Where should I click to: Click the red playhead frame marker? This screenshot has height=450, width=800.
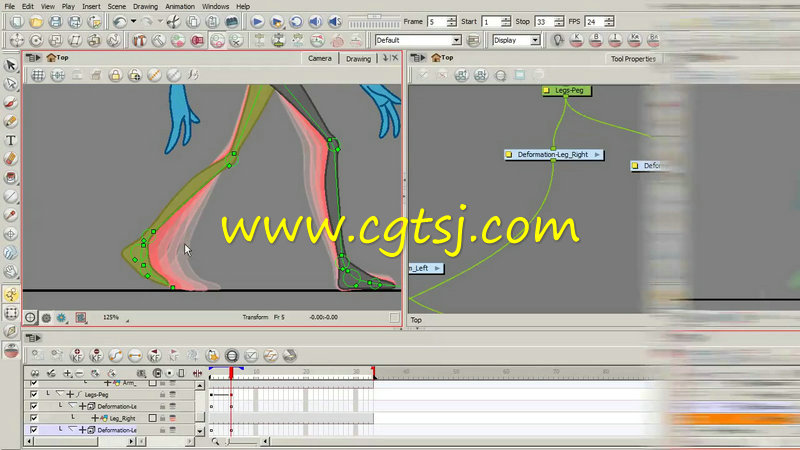point(231,373)
